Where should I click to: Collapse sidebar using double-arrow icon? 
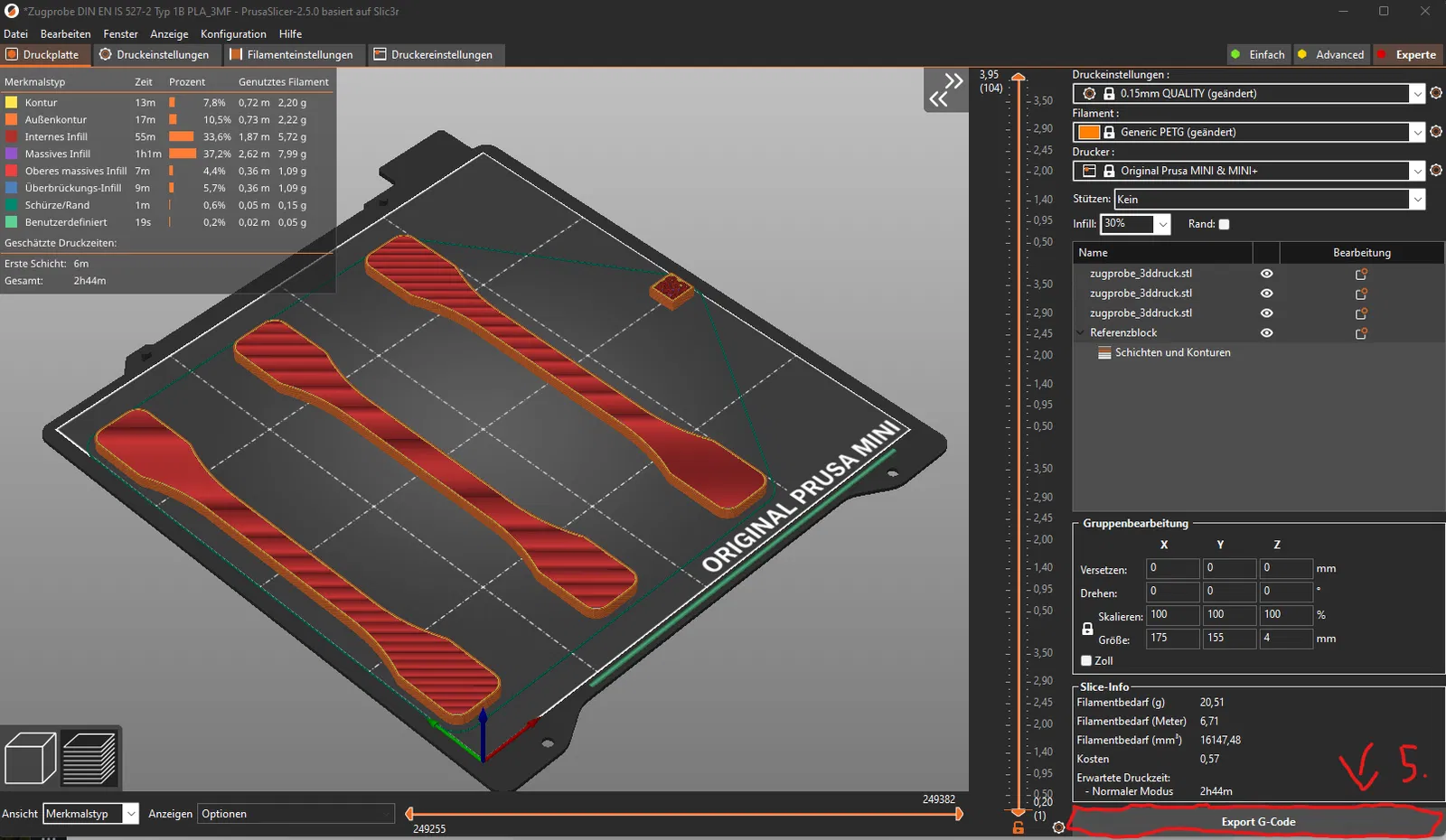point(946,90)
